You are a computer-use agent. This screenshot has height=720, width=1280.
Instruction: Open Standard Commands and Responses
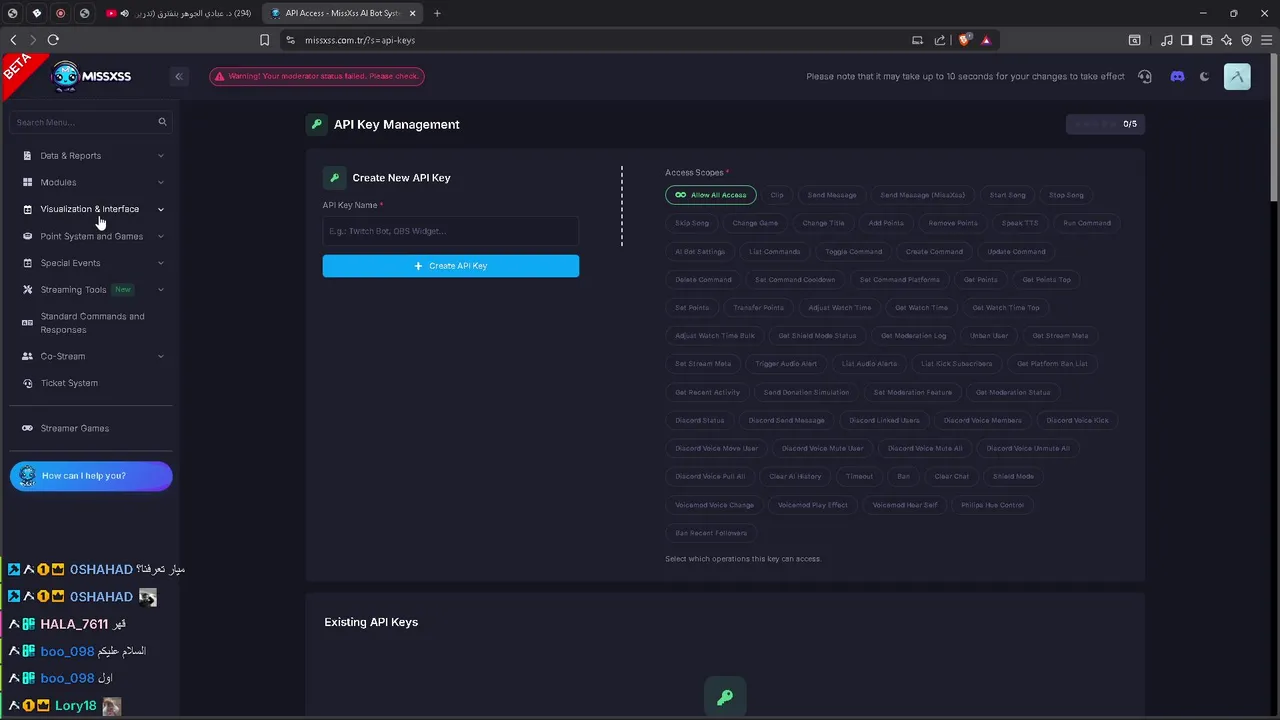[x=90, y=323]
